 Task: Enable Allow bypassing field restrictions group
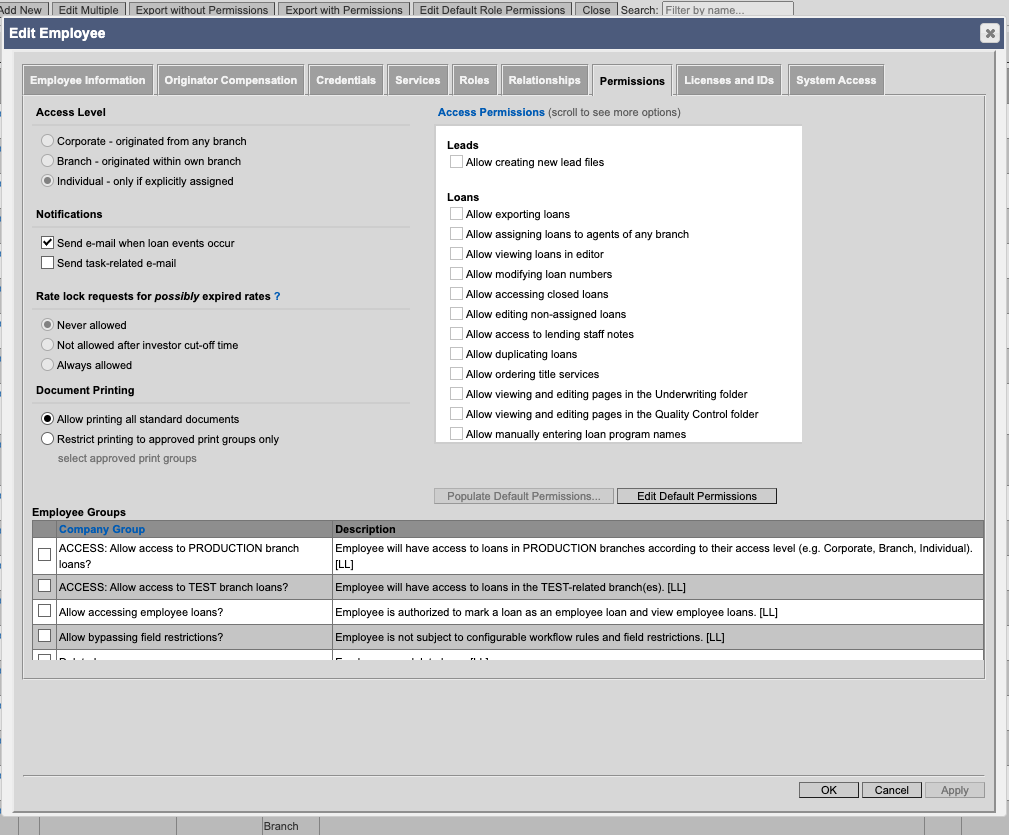coord(44,636)
